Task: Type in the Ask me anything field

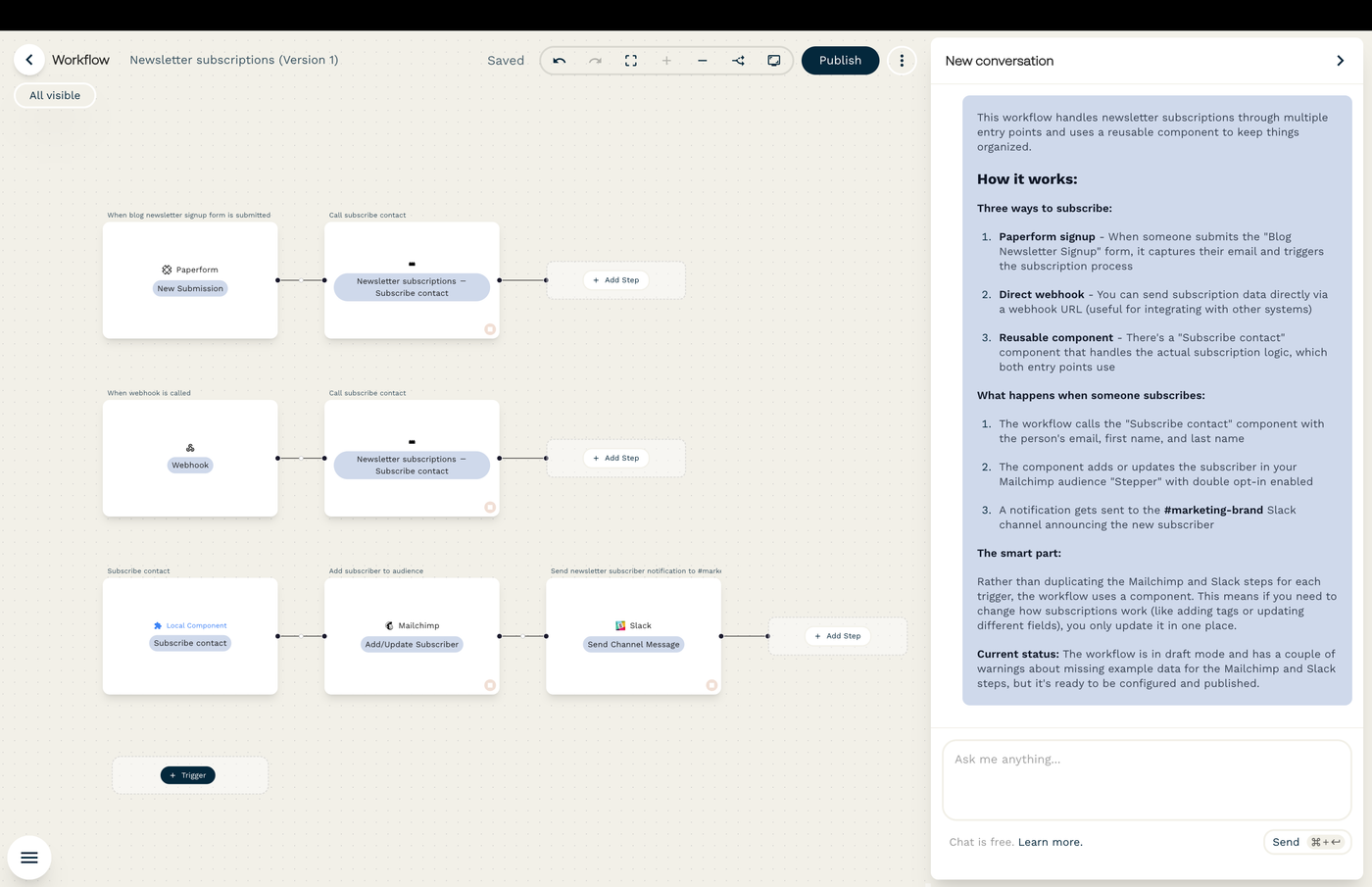Action: [1146, 779]
